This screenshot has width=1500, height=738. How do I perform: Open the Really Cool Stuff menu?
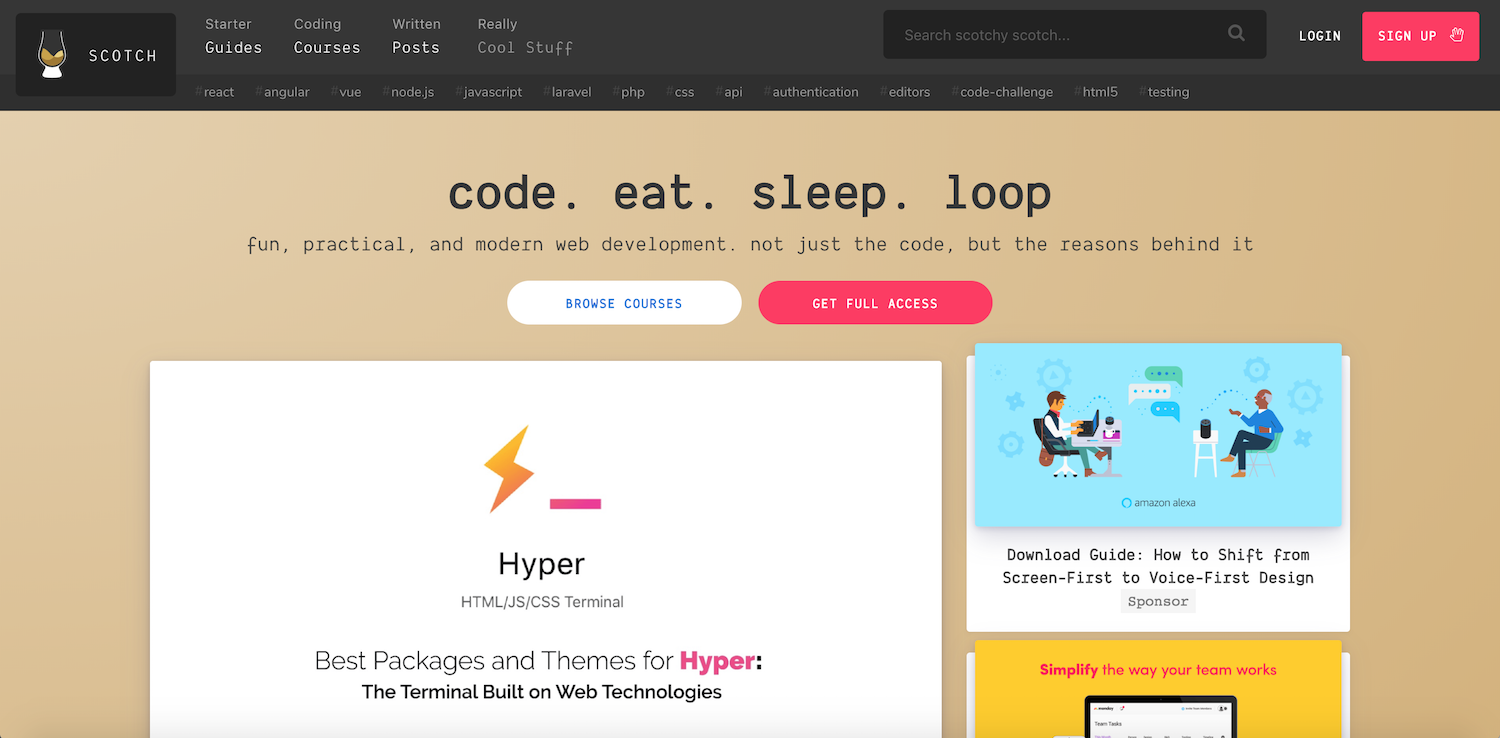click(525, 35)
